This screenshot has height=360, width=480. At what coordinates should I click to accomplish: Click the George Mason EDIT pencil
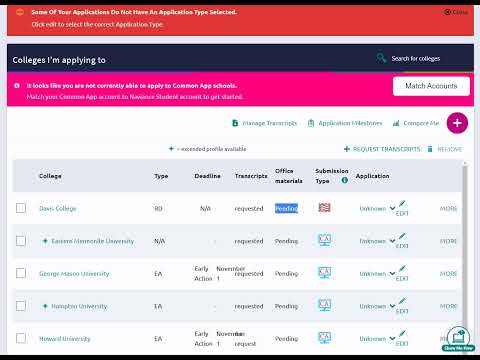point(402,273)
